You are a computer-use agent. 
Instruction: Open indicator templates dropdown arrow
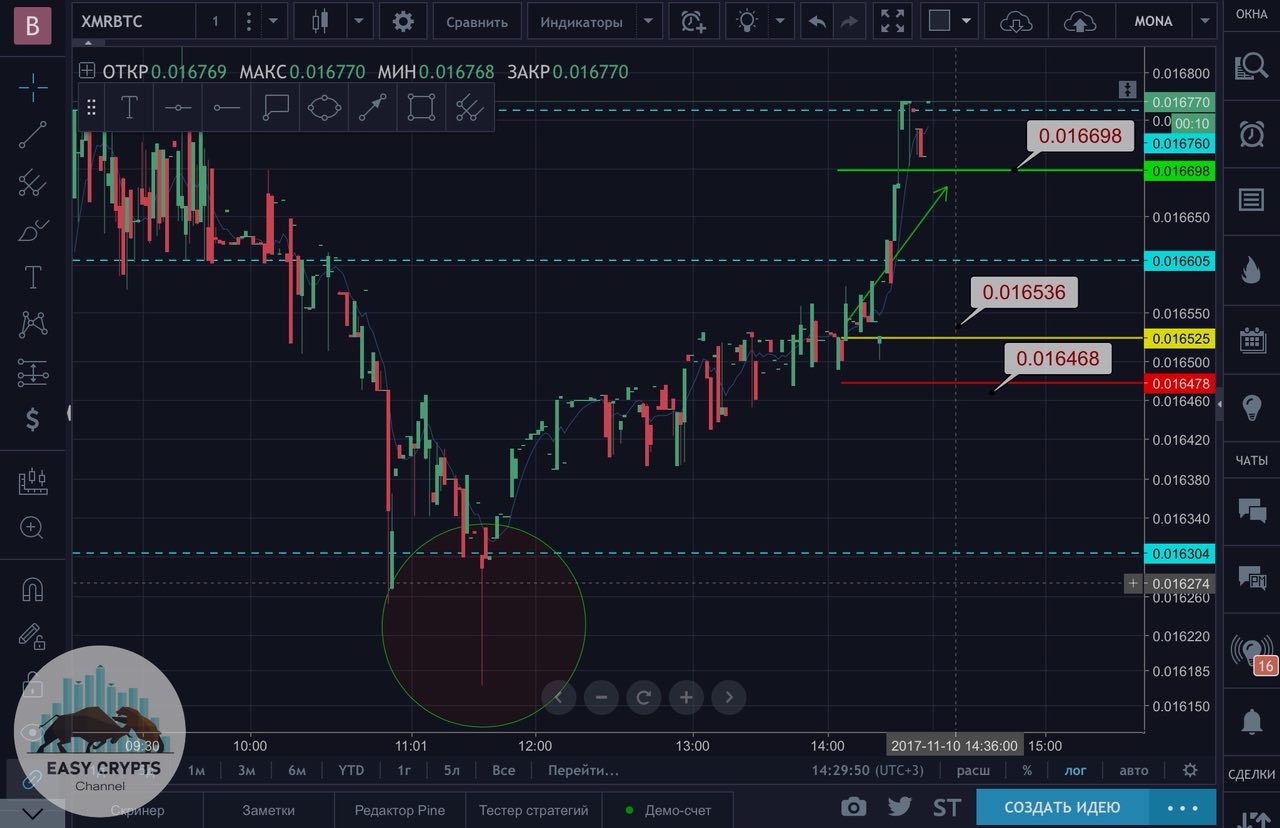pyautogui.click(x=649, y=21)
